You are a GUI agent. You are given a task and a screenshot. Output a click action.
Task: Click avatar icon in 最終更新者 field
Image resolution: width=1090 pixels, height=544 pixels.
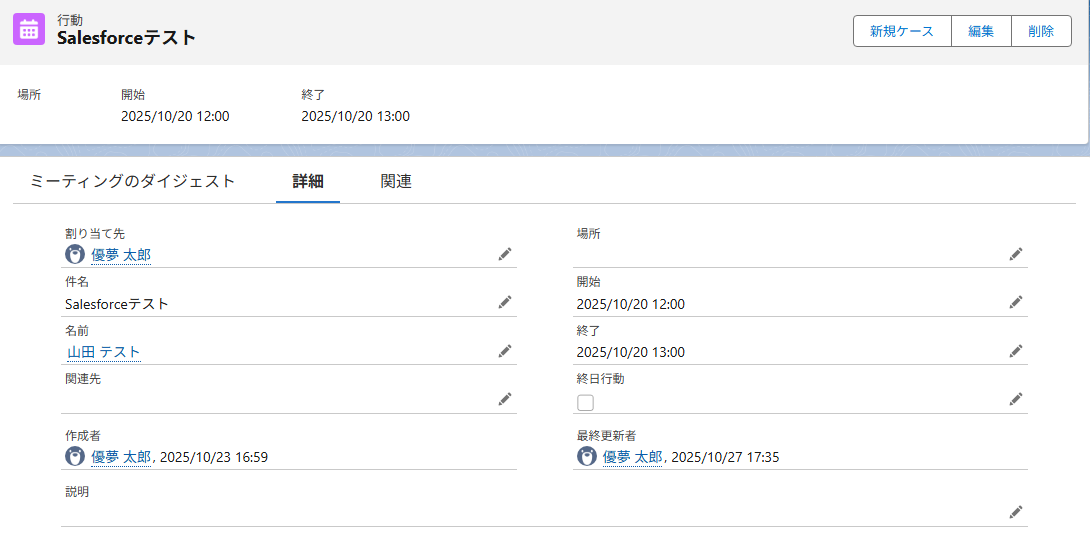pos(587,456)
